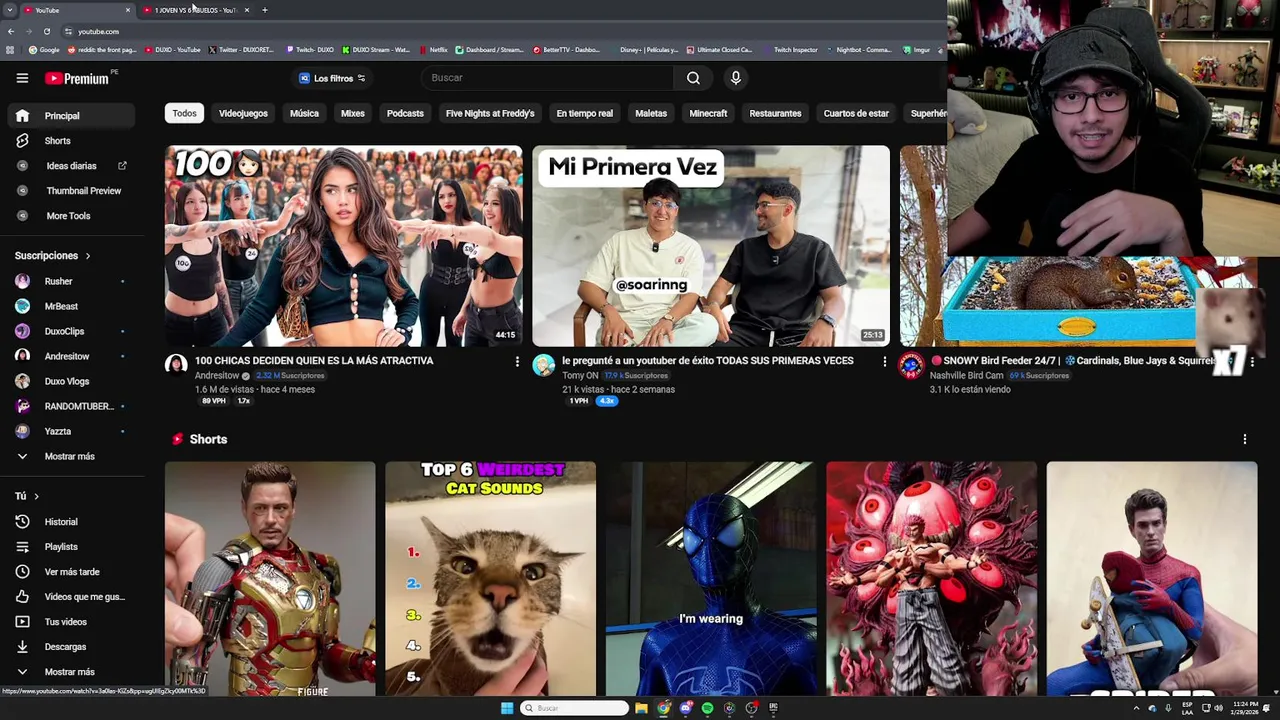Open options menu for 100 CHICAS video
Viewport: 1280px width, 720px height.
[x=517, y=361]
